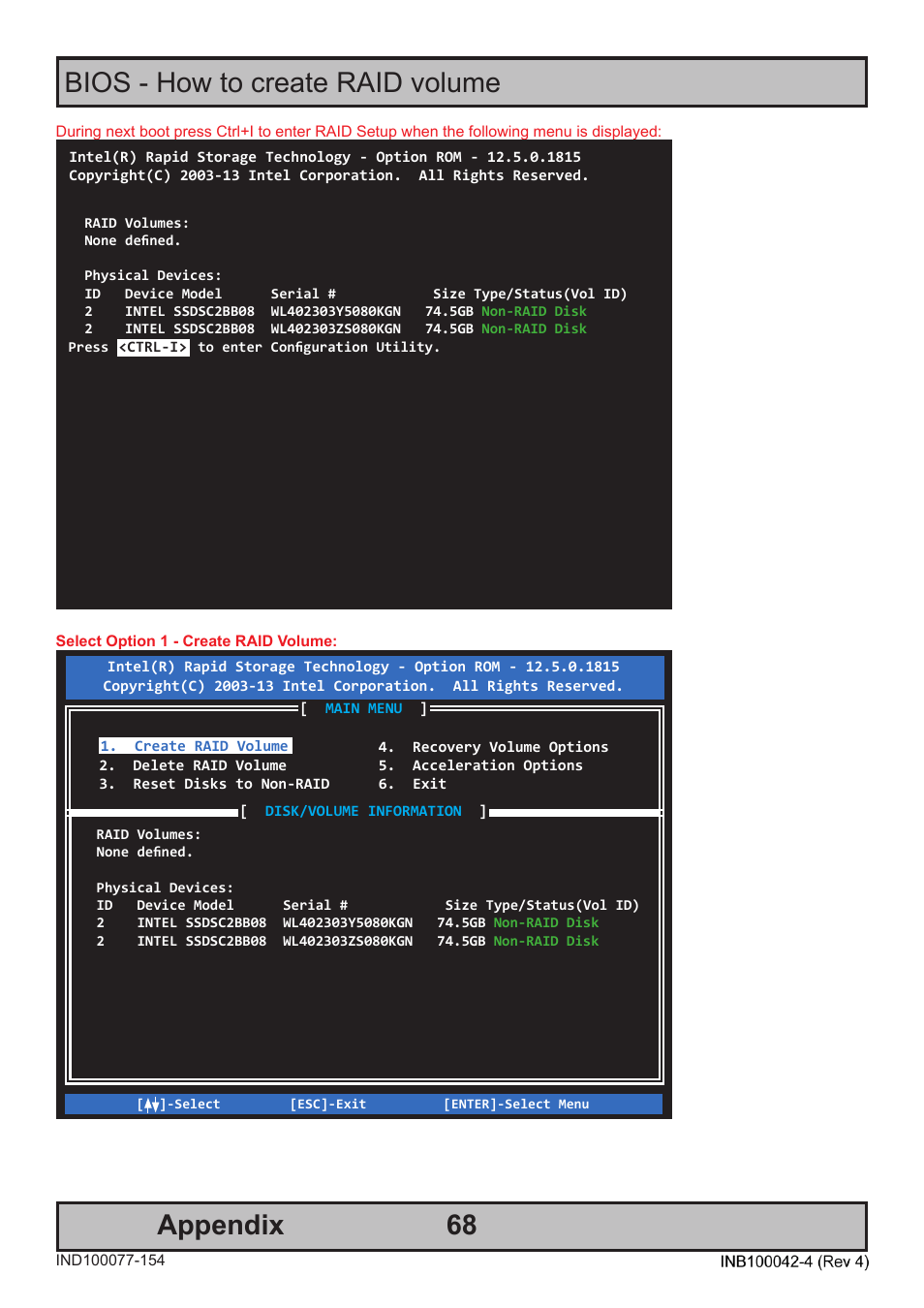The width and height of the screenshot is (924, 1308).
Task: Click page number 68 in footer
Action: click(461, 1225)
